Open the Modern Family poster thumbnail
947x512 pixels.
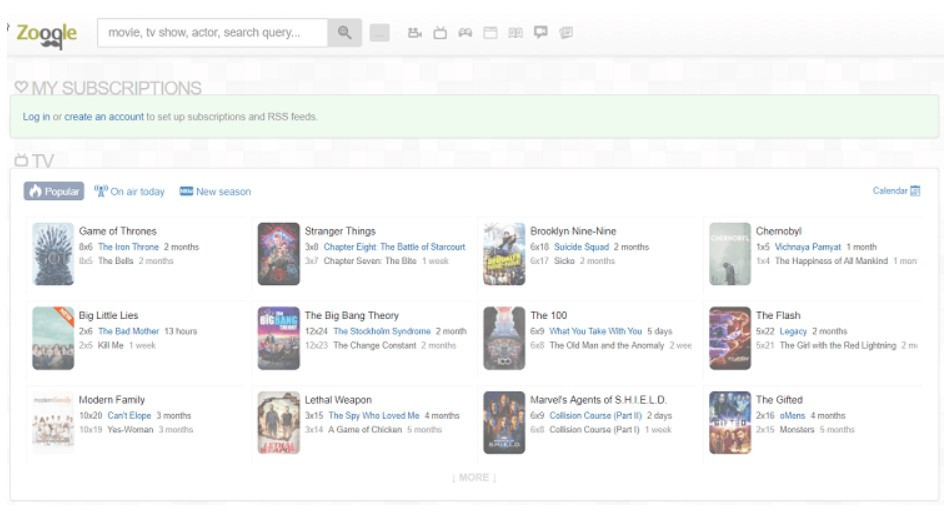coord(53,423)
